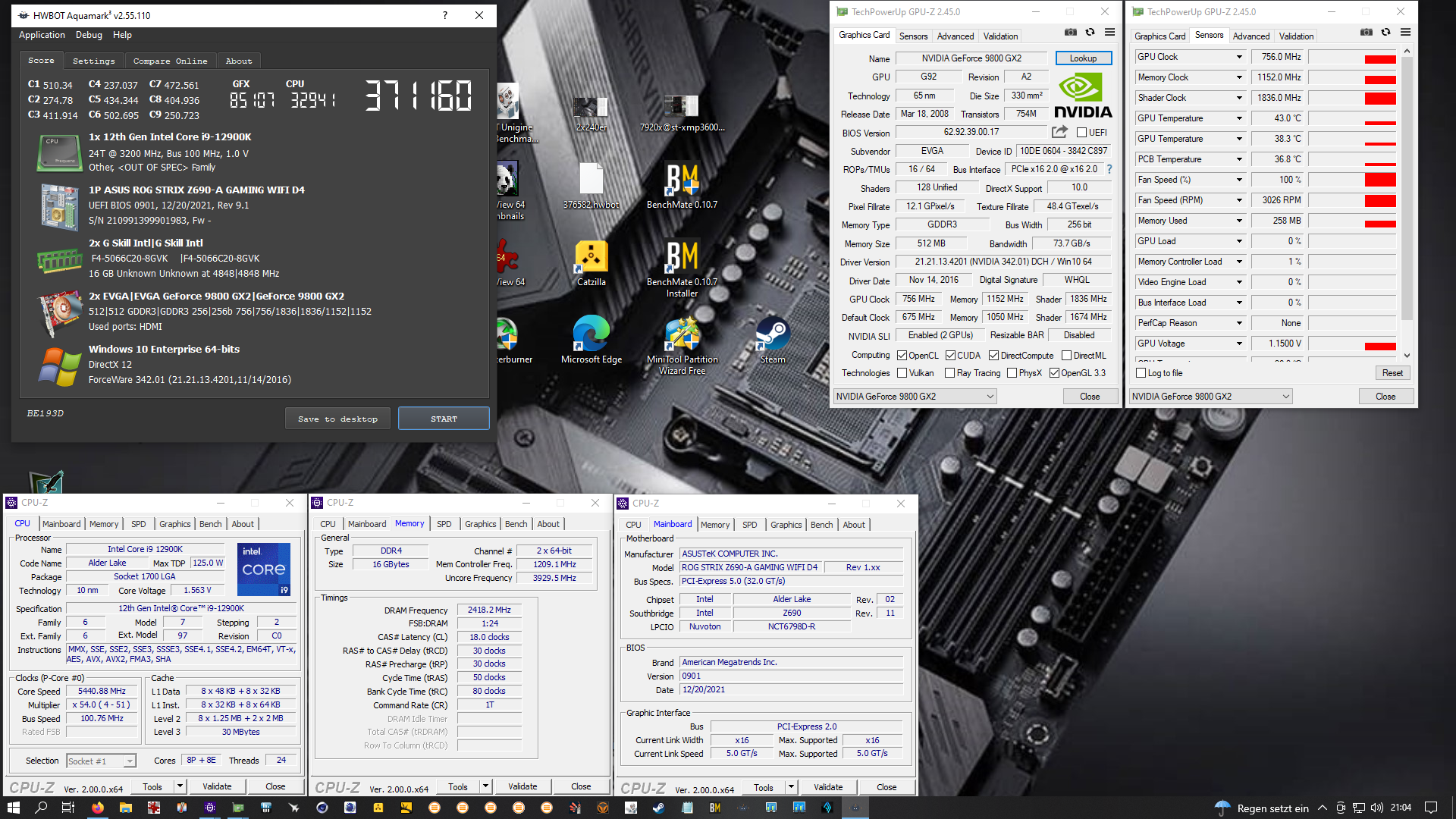Toggle the Vulkan checkbox
The image size is (1456, 819).
pos(902,372)
